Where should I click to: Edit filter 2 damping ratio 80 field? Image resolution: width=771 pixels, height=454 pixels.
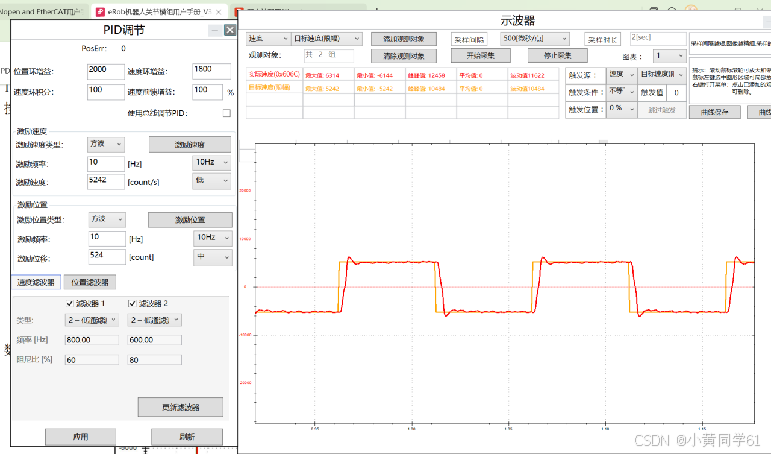(x=154, y=360)
